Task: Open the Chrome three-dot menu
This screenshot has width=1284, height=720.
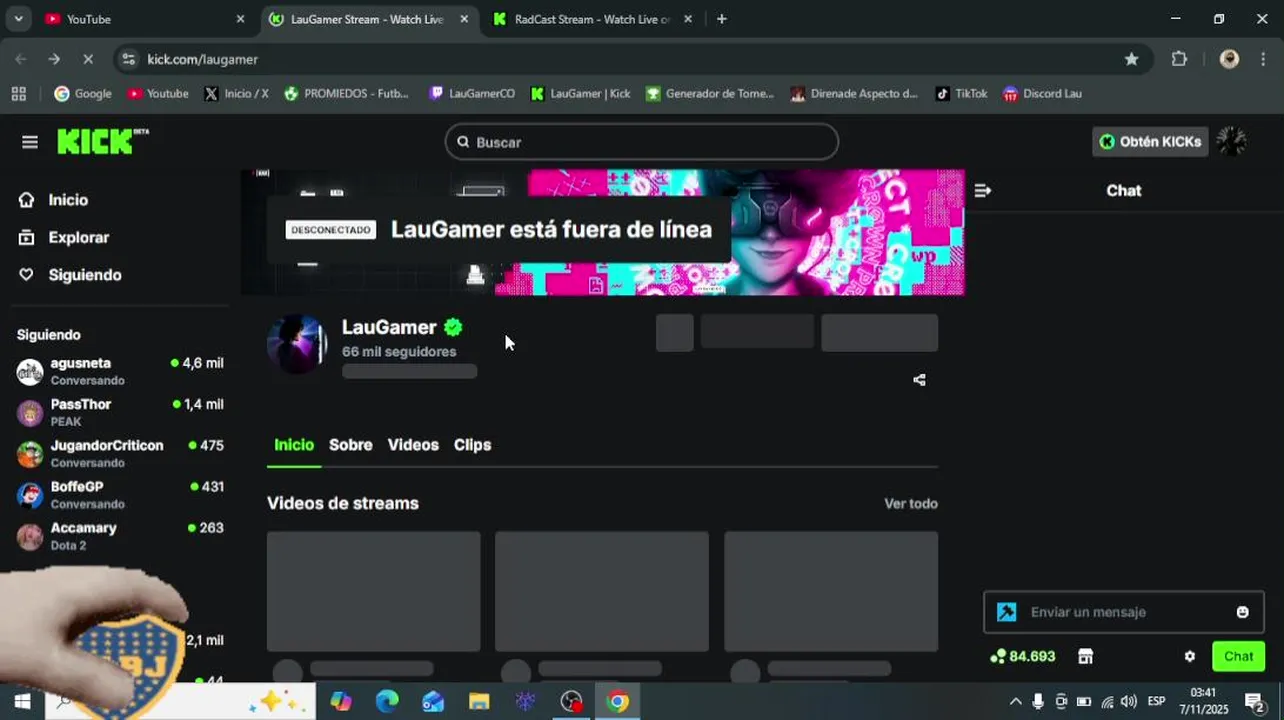Action: coord(1262,59)
